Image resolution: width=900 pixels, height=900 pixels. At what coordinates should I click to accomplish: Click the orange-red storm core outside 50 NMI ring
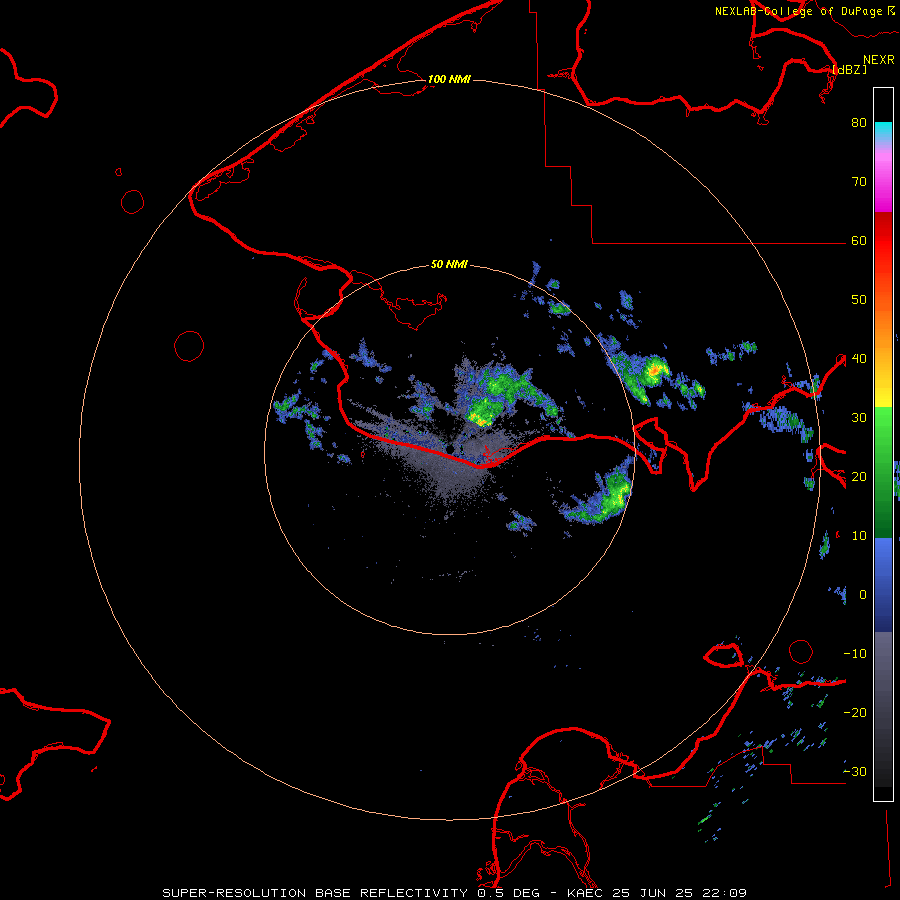653,371
